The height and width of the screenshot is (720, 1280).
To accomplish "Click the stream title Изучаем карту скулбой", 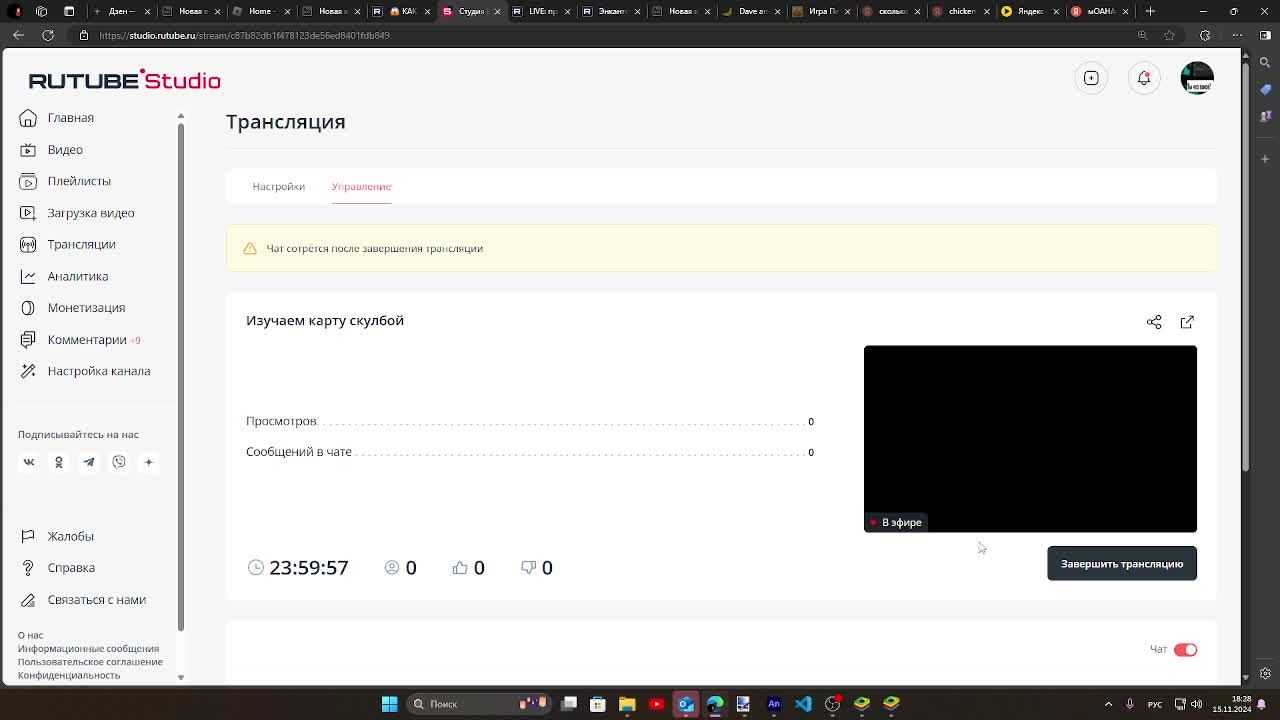I will 325,321.
